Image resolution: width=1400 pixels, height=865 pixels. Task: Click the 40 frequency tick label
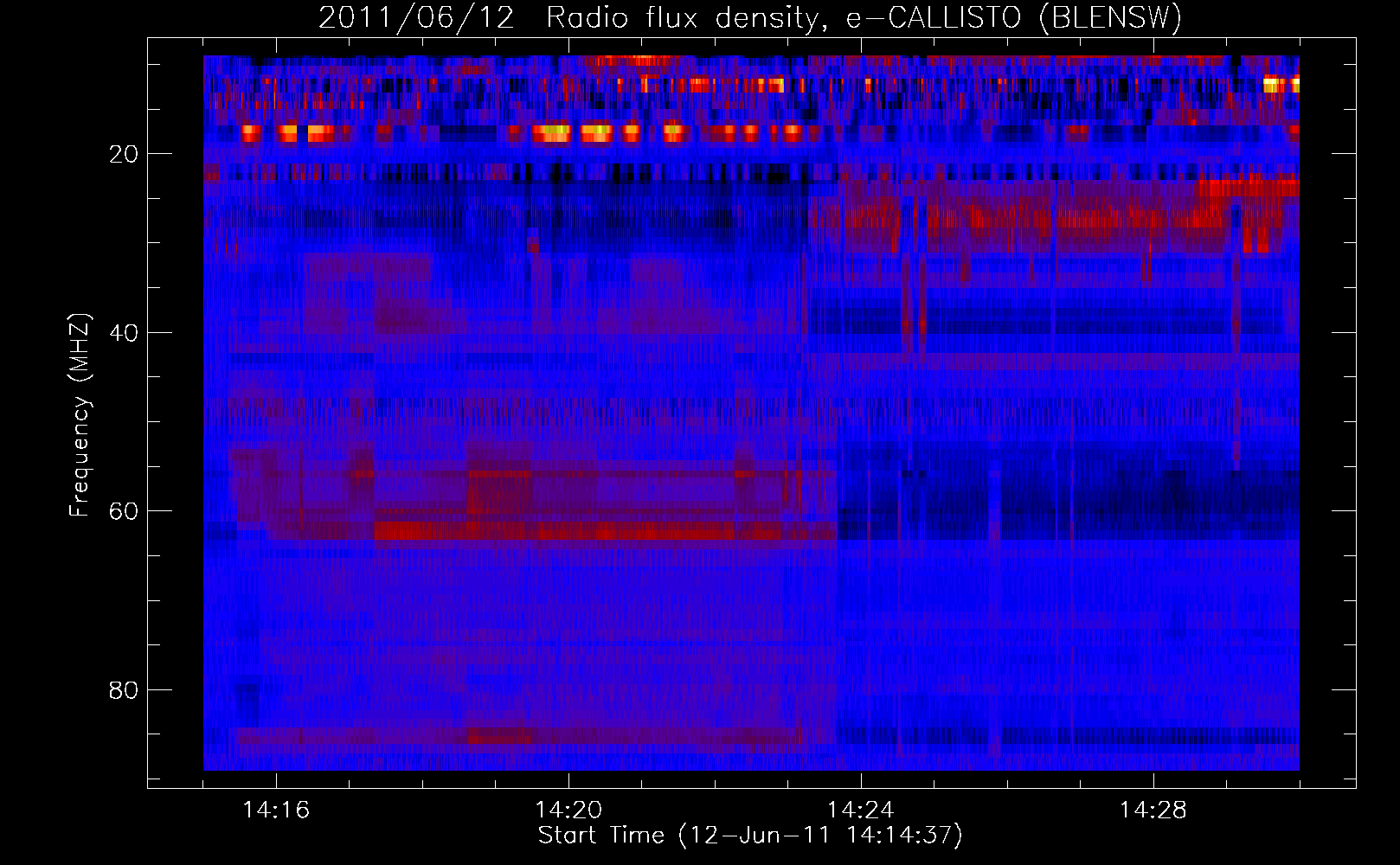(x=124, y=333)
